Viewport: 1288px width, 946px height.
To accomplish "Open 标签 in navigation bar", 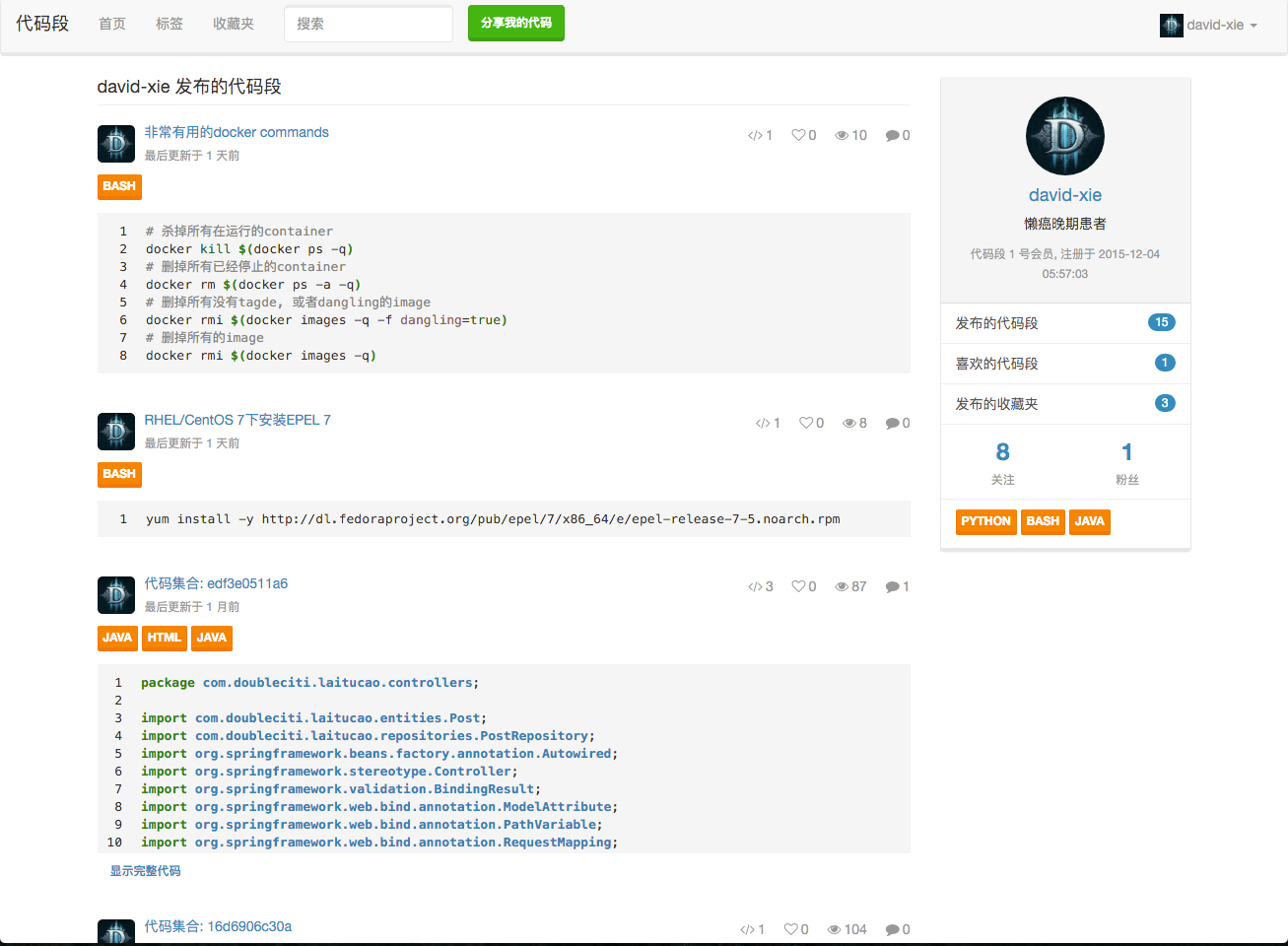I will [169, 24].
